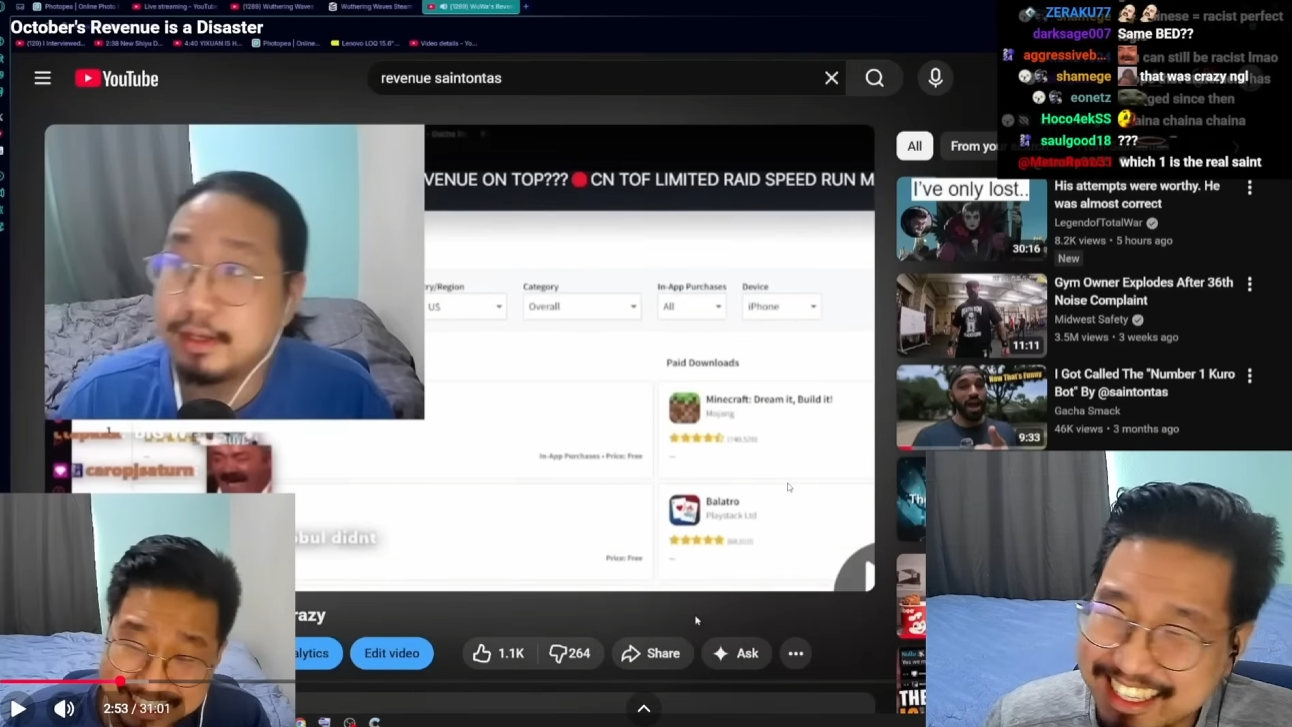Image resolution: width=1292 pixels, height=727 pixels.
Task: Open the Ask AI button
Action: pos(736,653)
